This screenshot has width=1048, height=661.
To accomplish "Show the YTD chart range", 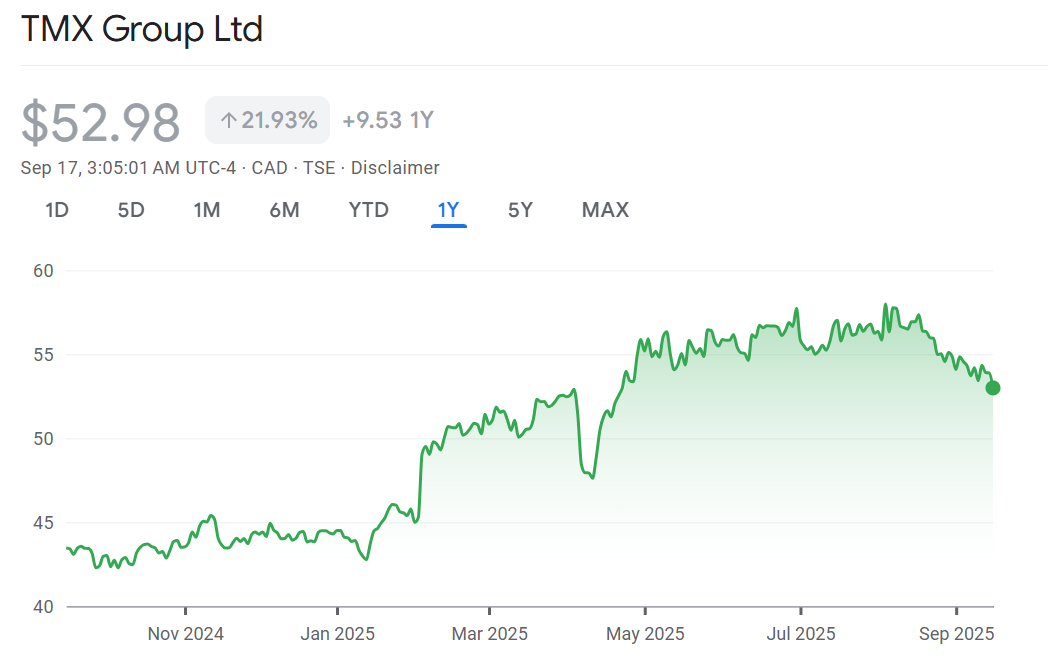I will (368, 210).
